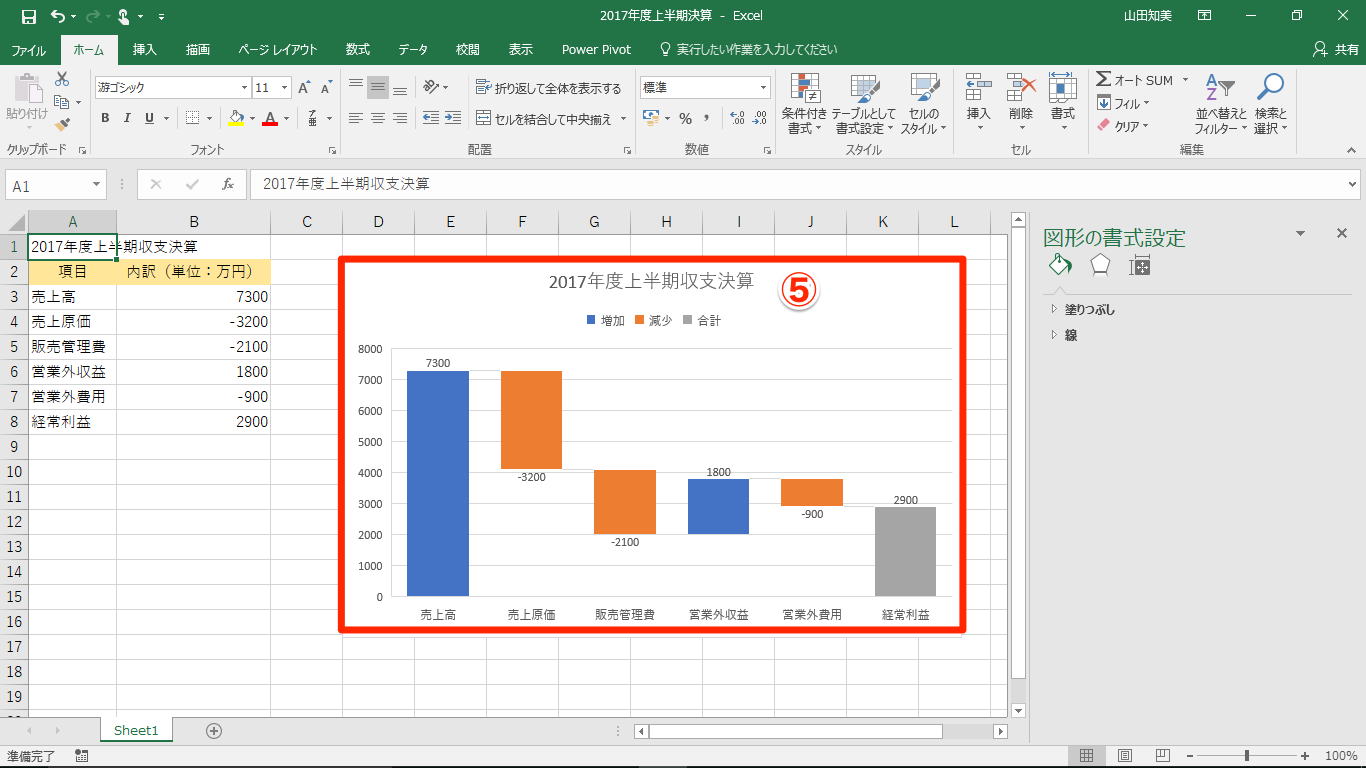
Task: Open セルのスタイル cell styles
Action: (x=923, y=104)
